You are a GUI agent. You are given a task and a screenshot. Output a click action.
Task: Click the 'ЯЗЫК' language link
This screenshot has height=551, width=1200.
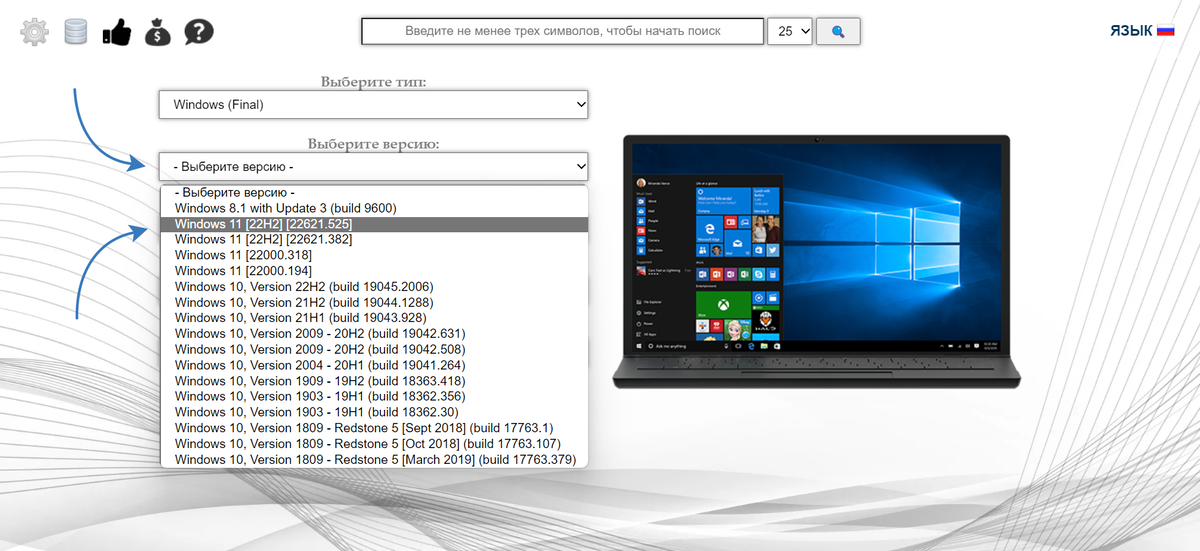pos(1131,31)
